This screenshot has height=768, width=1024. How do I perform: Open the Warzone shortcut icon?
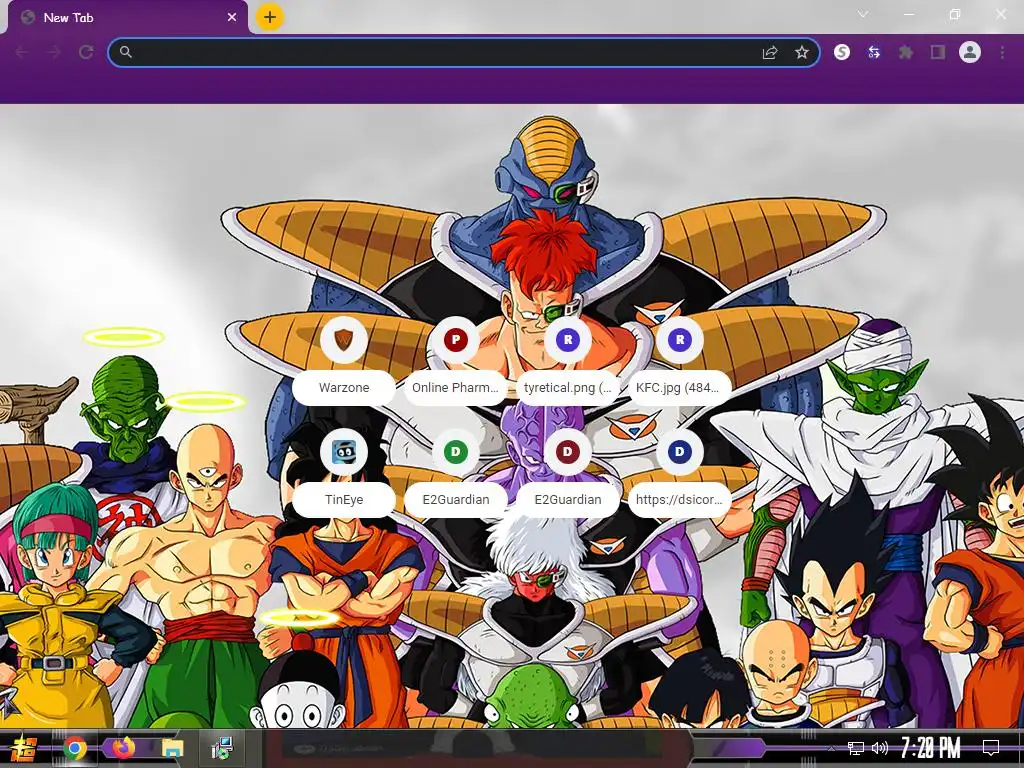[344, 340]
